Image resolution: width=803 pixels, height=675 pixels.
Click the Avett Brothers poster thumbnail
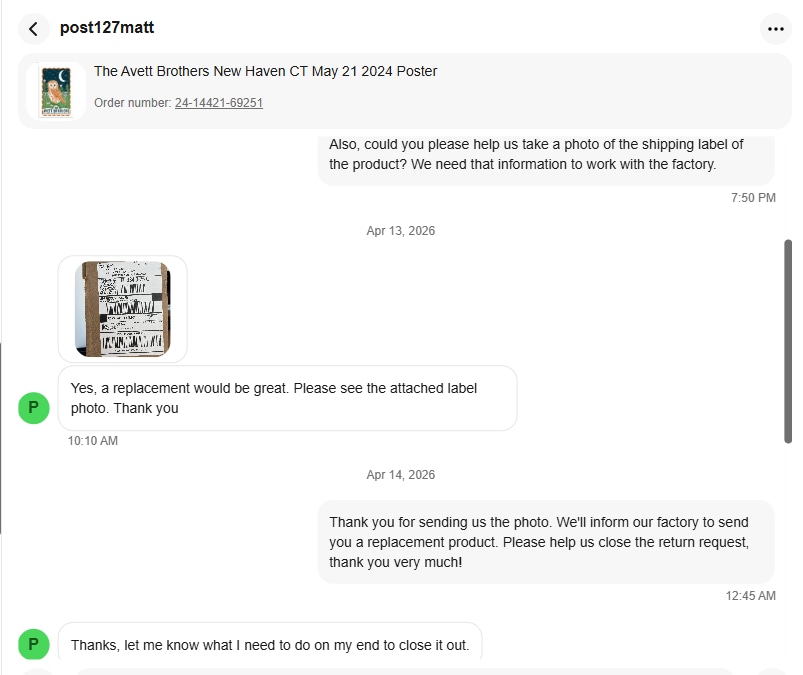click(x=56, y=91)
